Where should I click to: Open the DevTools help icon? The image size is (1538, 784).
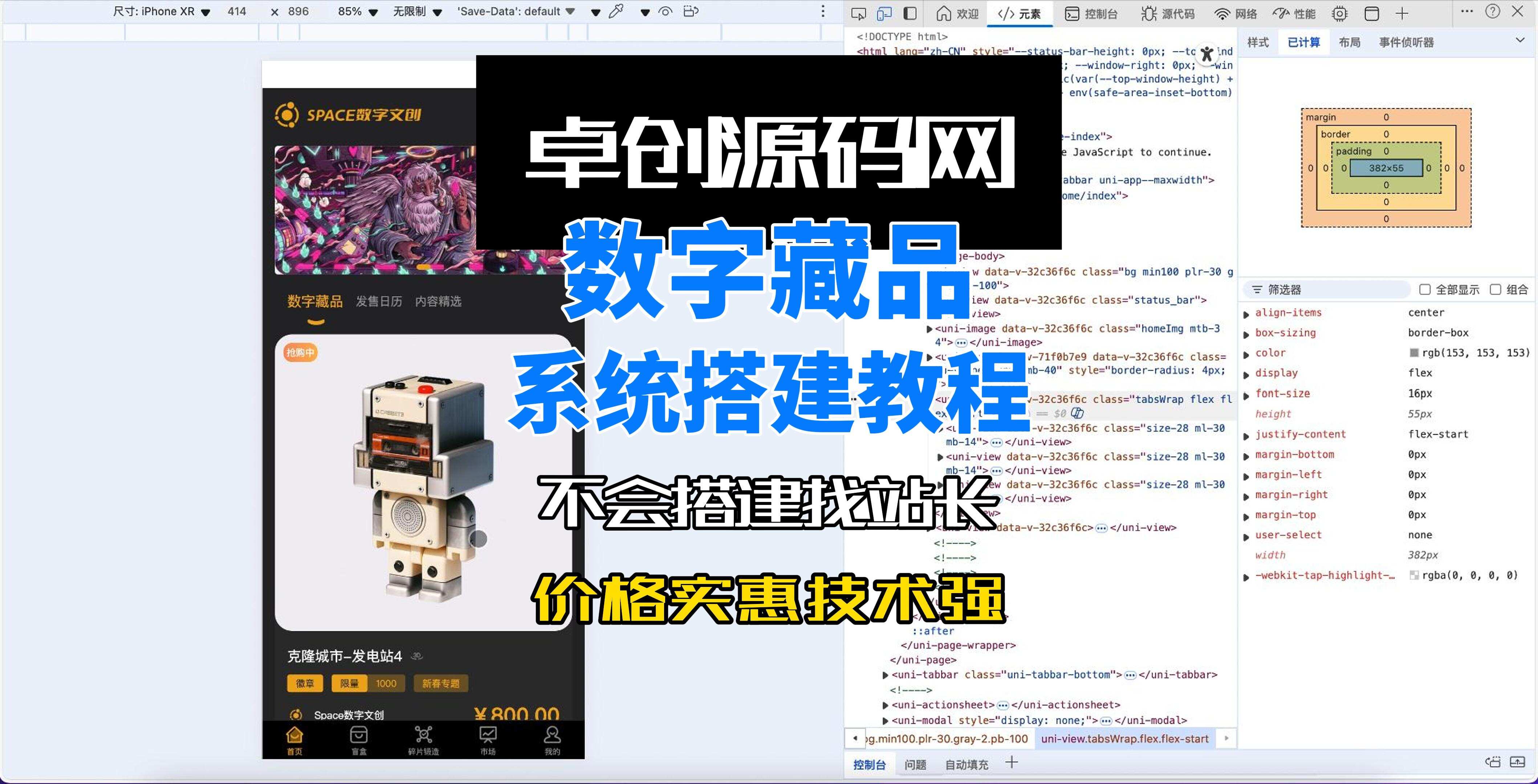point(1492,11)
